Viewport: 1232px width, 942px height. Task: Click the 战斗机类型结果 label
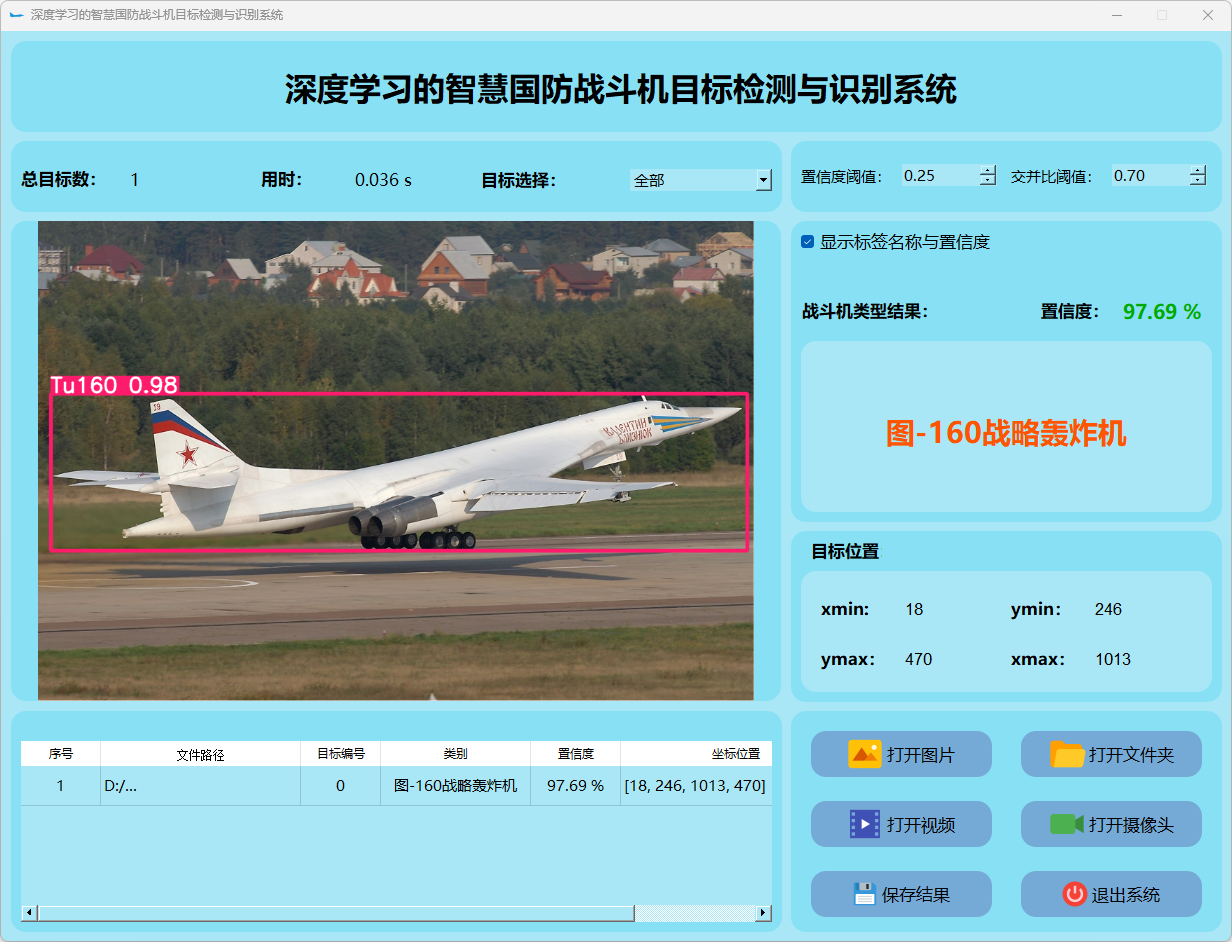click(x=866, y=312)
